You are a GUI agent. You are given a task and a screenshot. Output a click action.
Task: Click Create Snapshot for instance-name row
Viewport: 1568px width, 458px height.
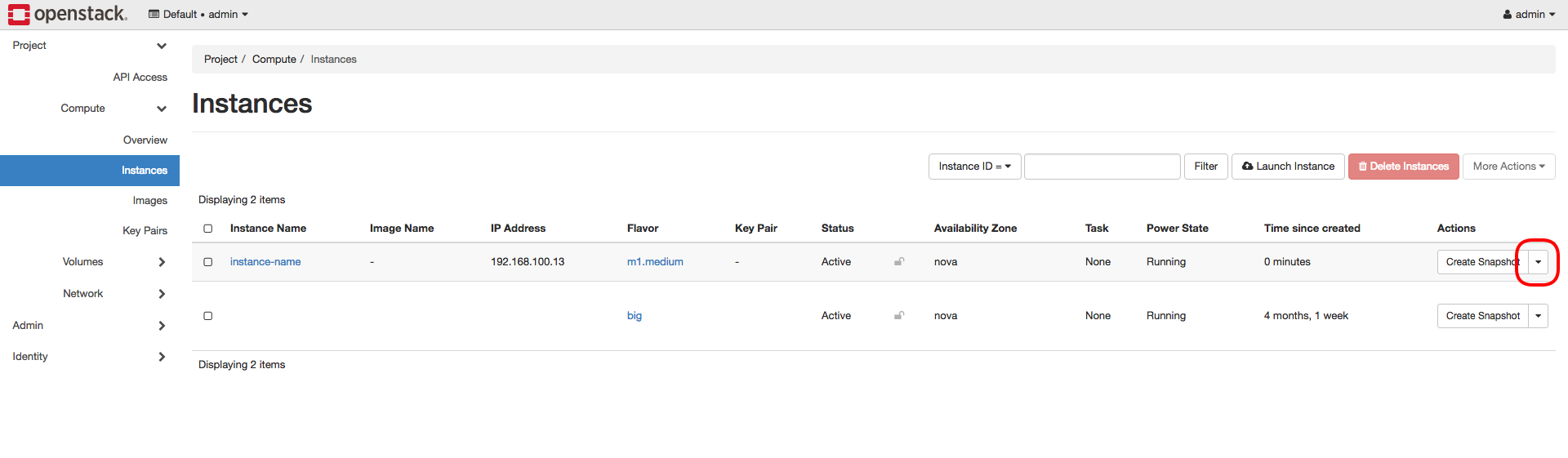coord(1482,262)
